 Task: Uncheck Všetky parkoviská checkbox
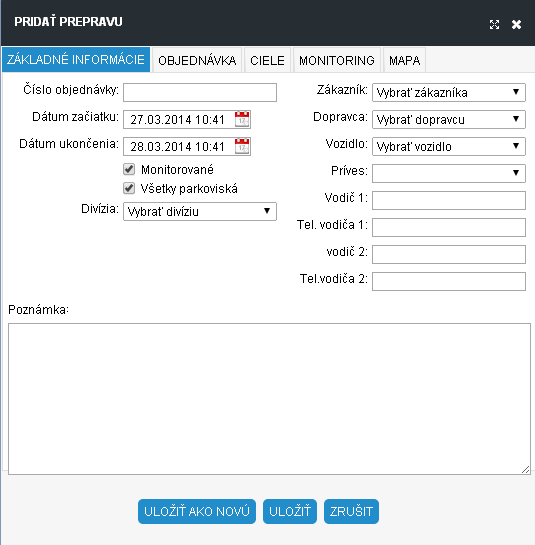pyautogui.click(x=129, y=188)
